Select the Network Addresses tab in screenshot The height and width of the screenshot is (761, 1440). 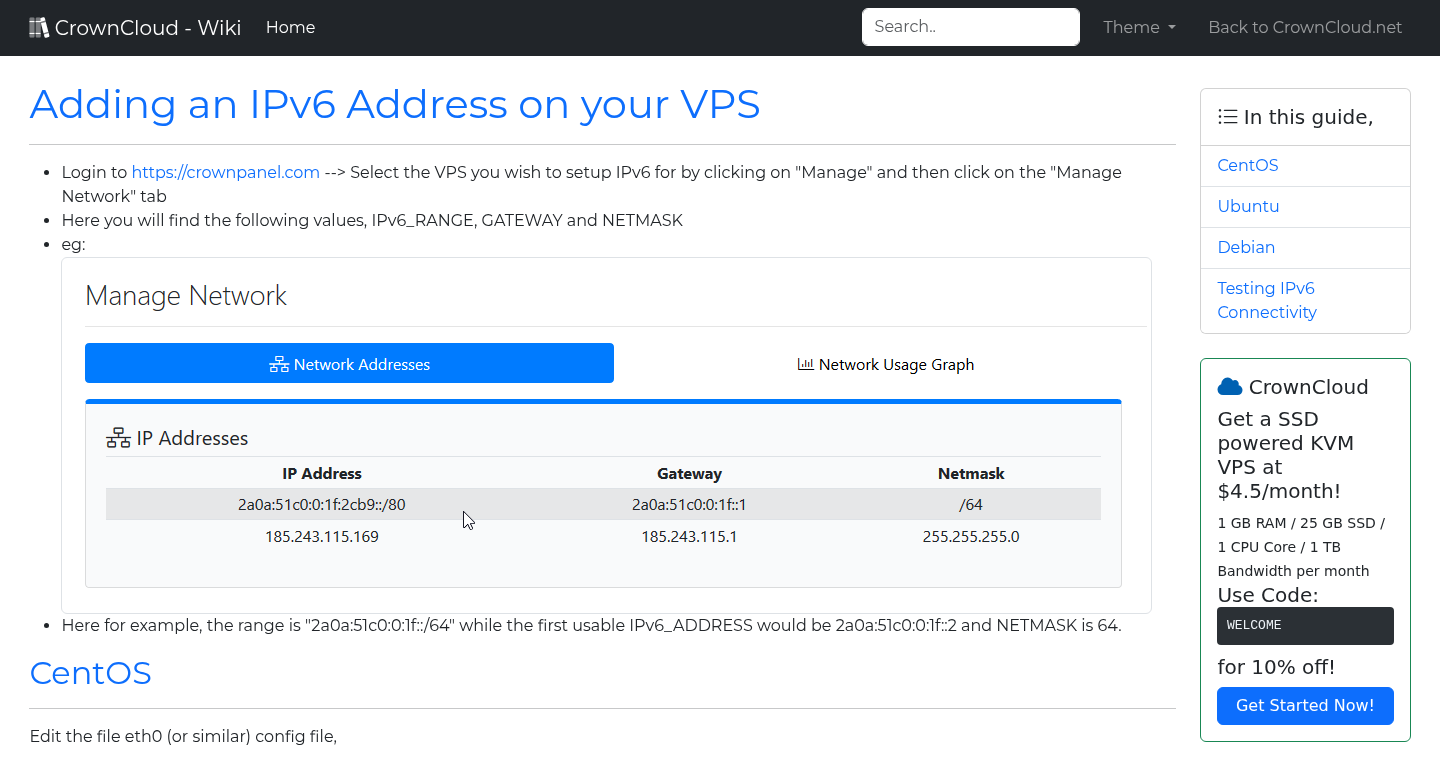349,363
